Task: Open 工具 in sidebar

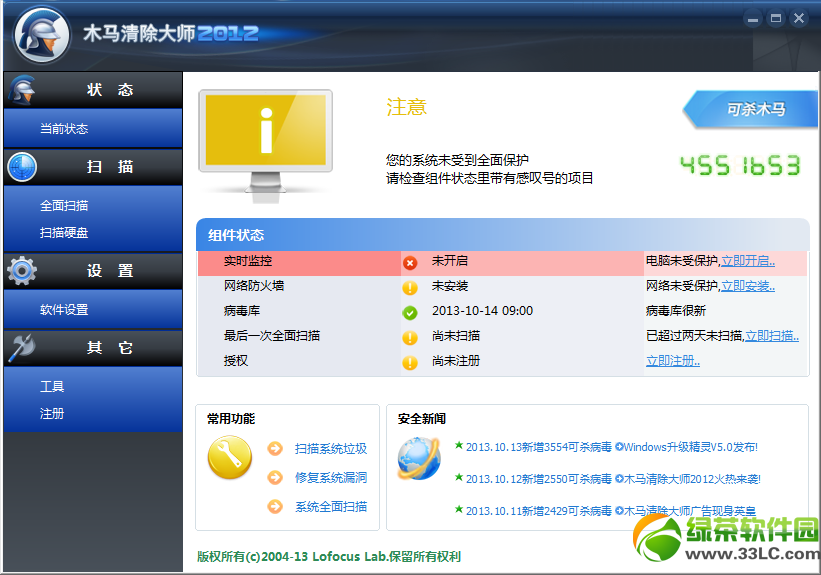Action: pyautogui.click(x=52, y=386)
